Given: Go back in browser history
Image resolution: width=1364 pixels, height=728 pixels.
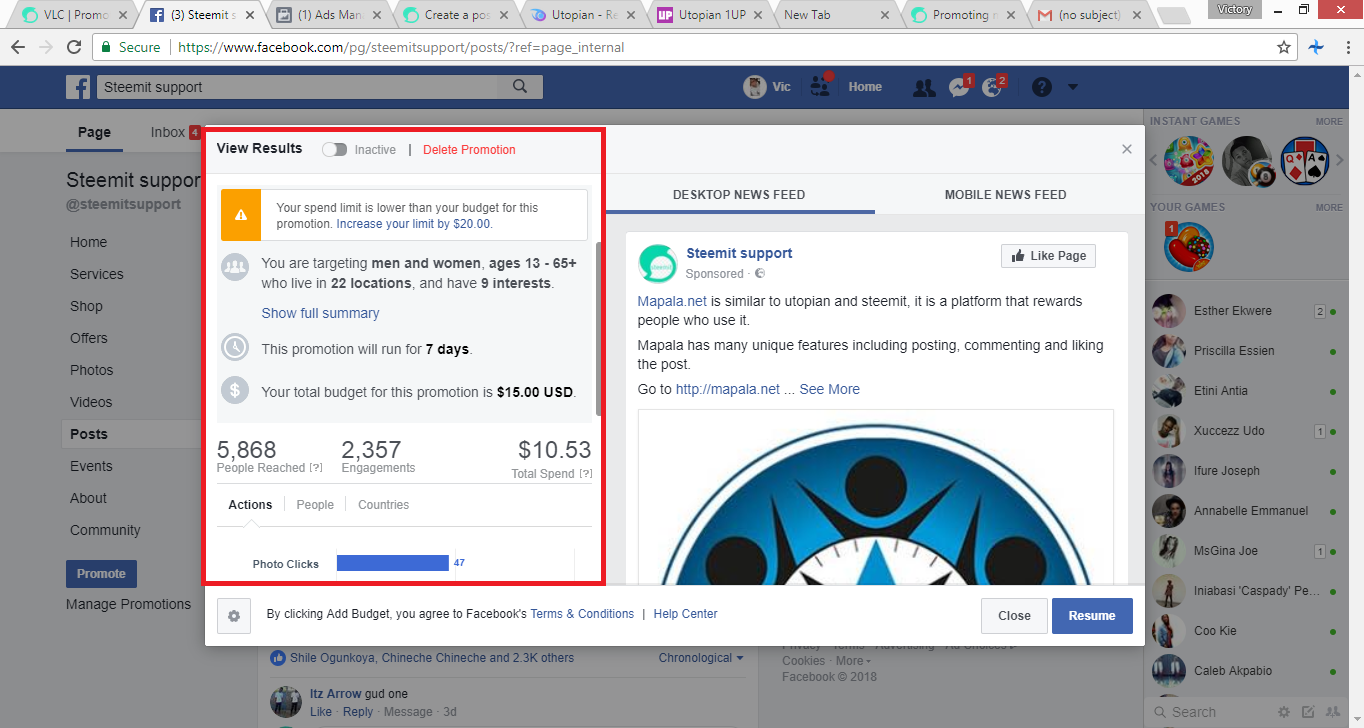Looking at the screenshot, I should click(18, 47).
